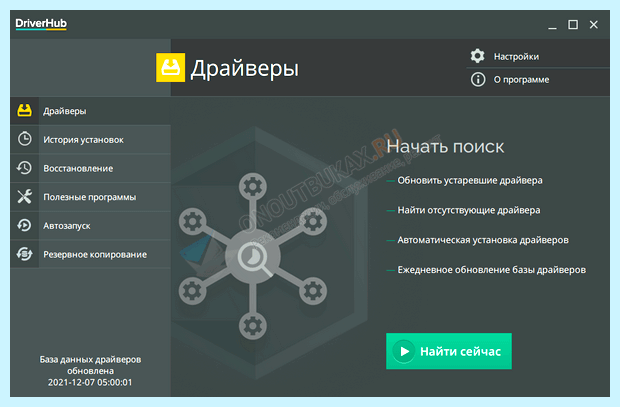Viewport: 620px width, 407px height.
Task: Click the large yellow Драйверы header icon
Action: click(170, 68)
